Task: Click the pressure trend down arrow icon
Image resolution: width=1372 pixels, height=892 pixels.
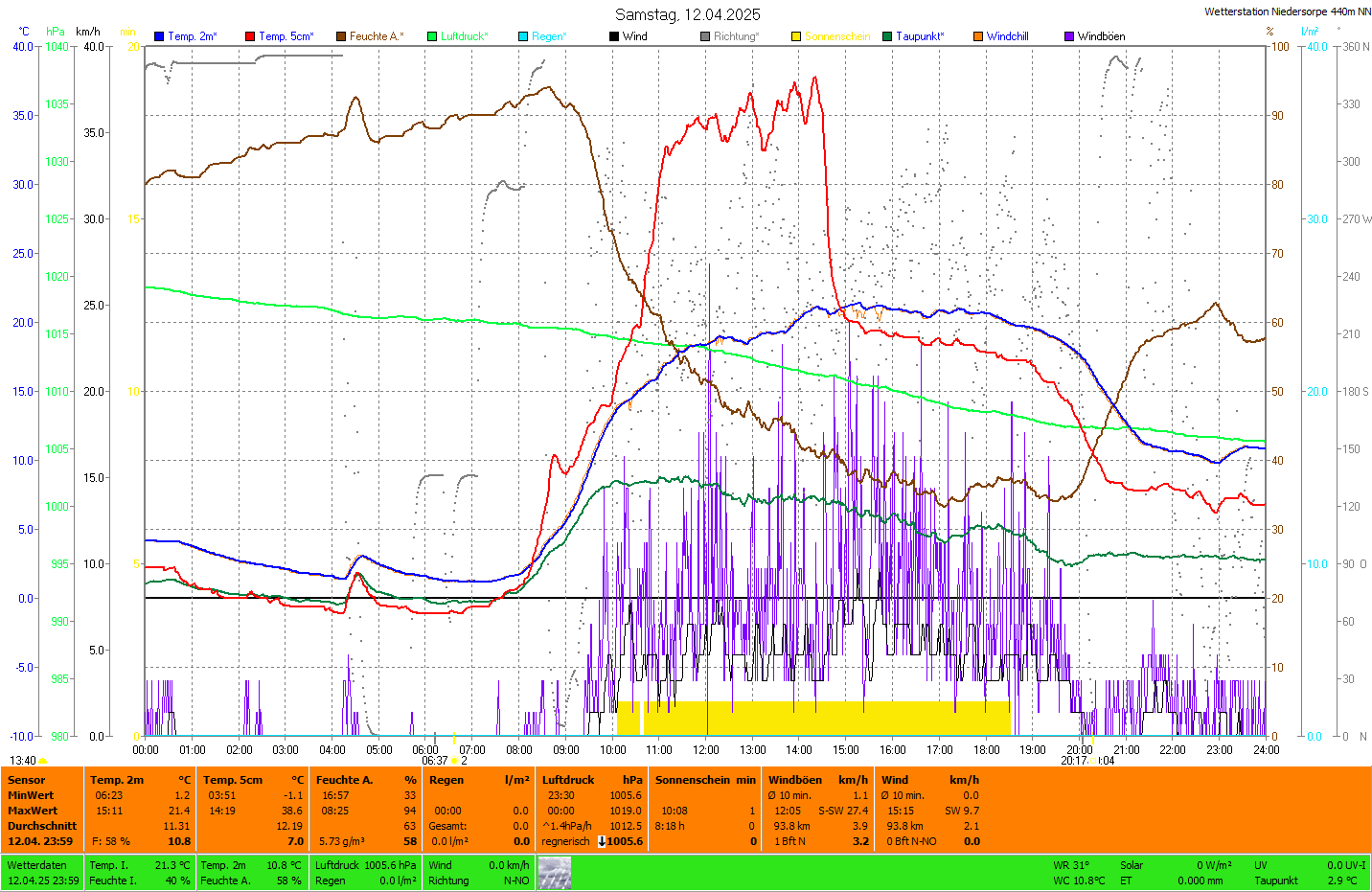Action: (601, 841)
